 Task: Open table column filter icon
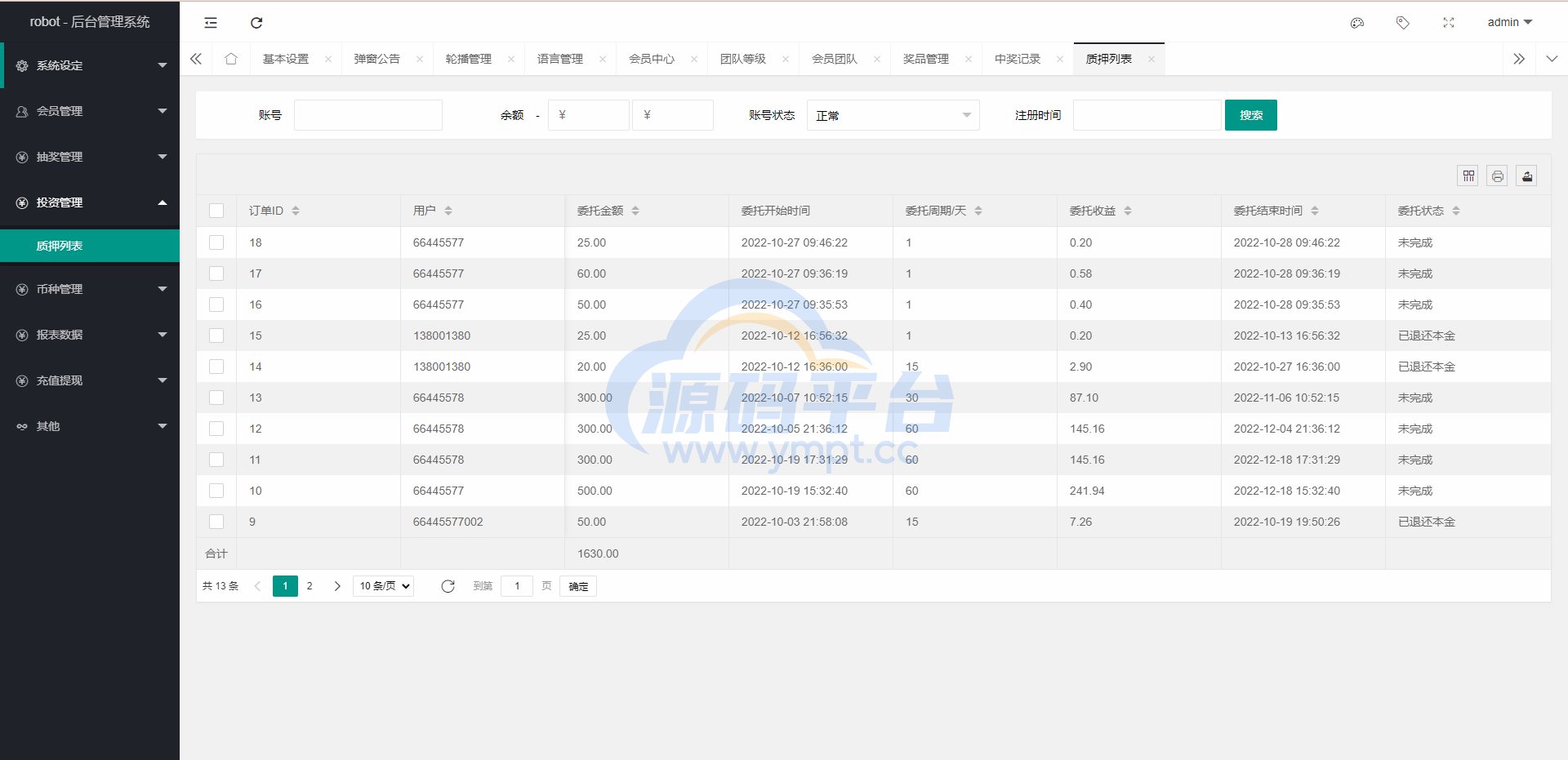1468,176
